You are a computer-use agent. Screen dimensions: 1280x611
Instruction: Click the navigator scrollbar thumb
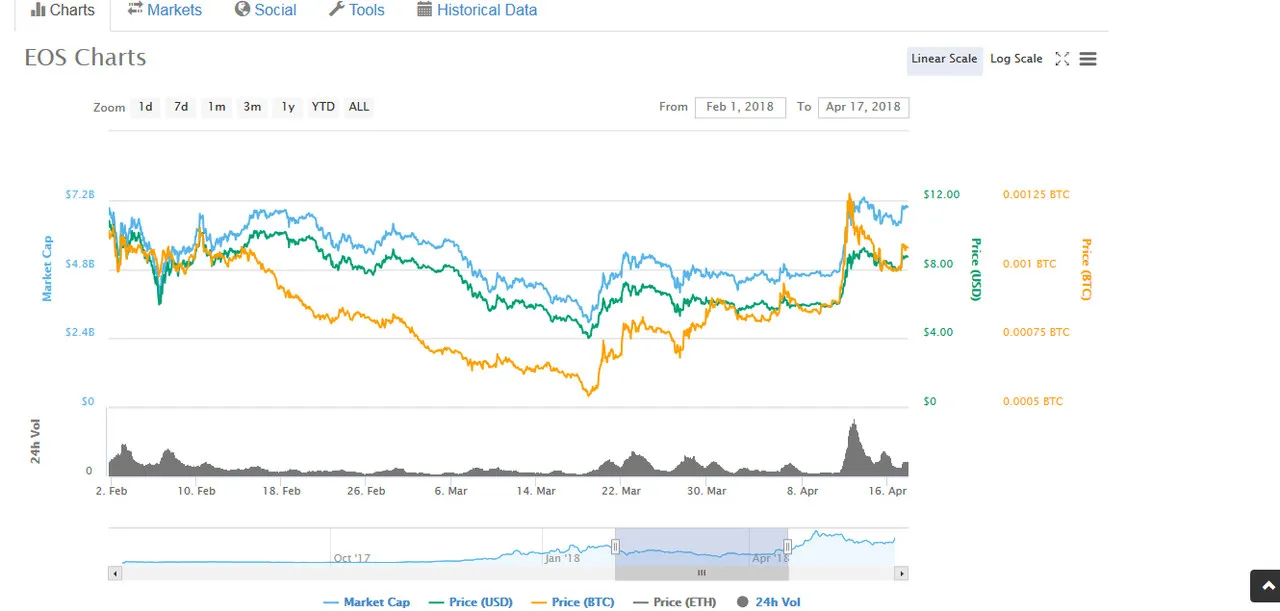tap(701, 573)
